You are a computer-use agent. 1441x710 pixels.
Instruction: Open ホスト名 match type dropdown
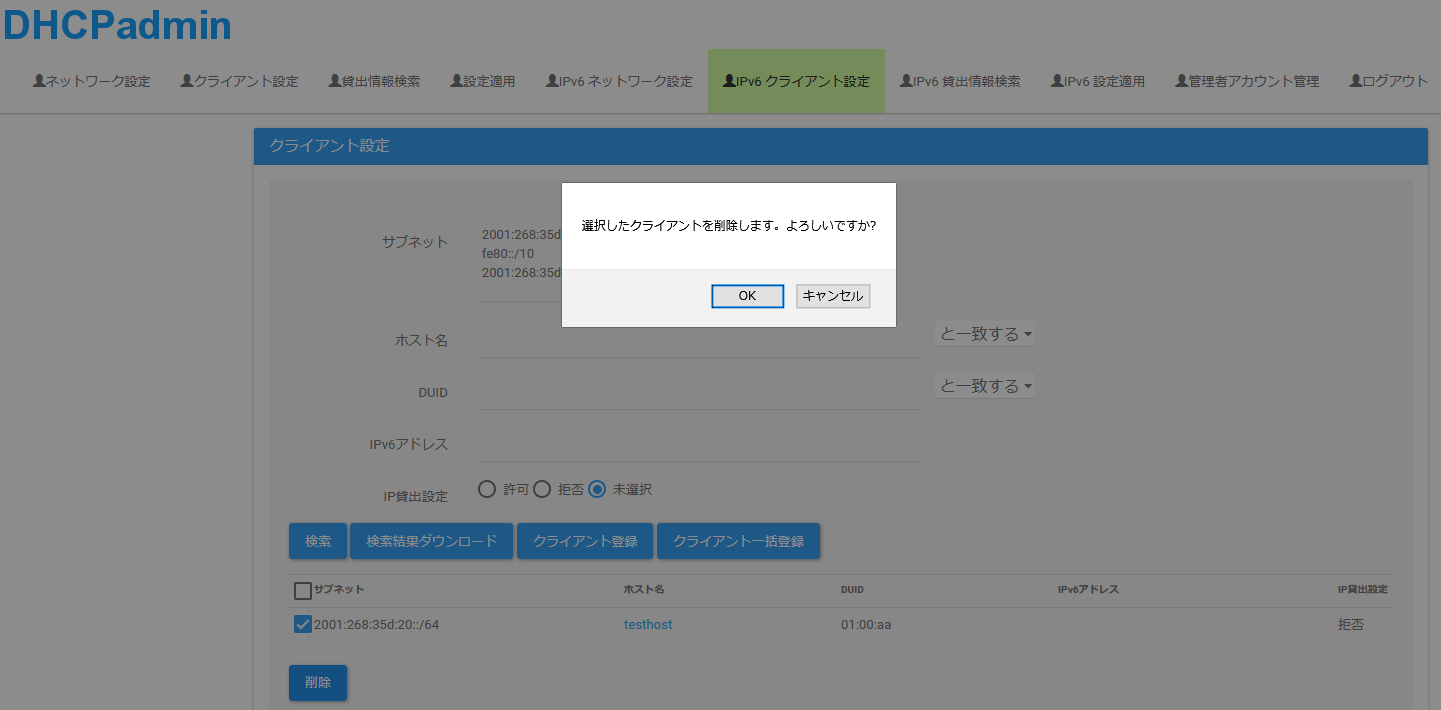tap(985, 334)
